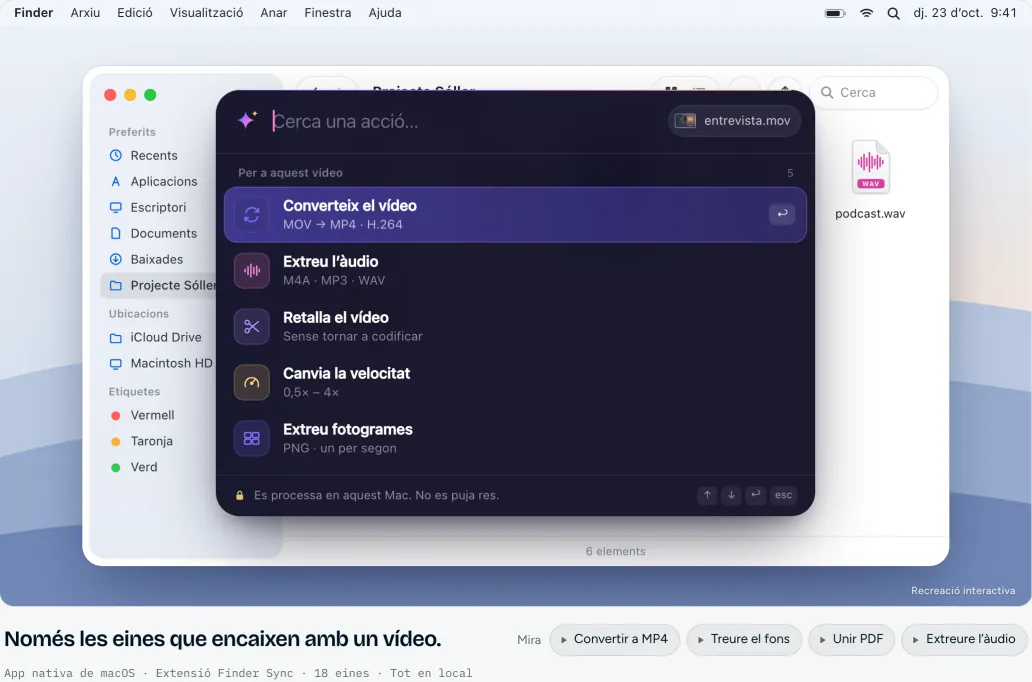Play the Extreure l'àudio demo

pyautogui.click(x=963, y=639)
